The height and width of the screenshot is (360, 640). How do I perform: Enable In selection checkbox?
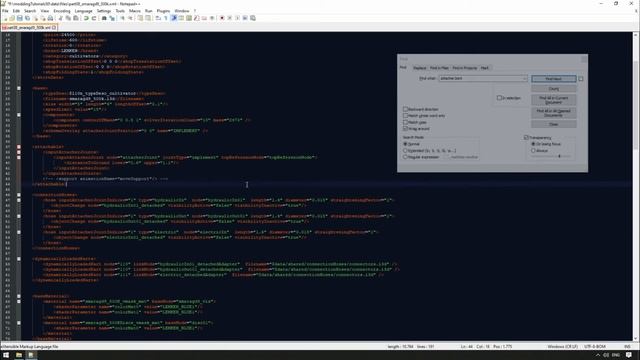pyautogui.click(x=499, y=98)
